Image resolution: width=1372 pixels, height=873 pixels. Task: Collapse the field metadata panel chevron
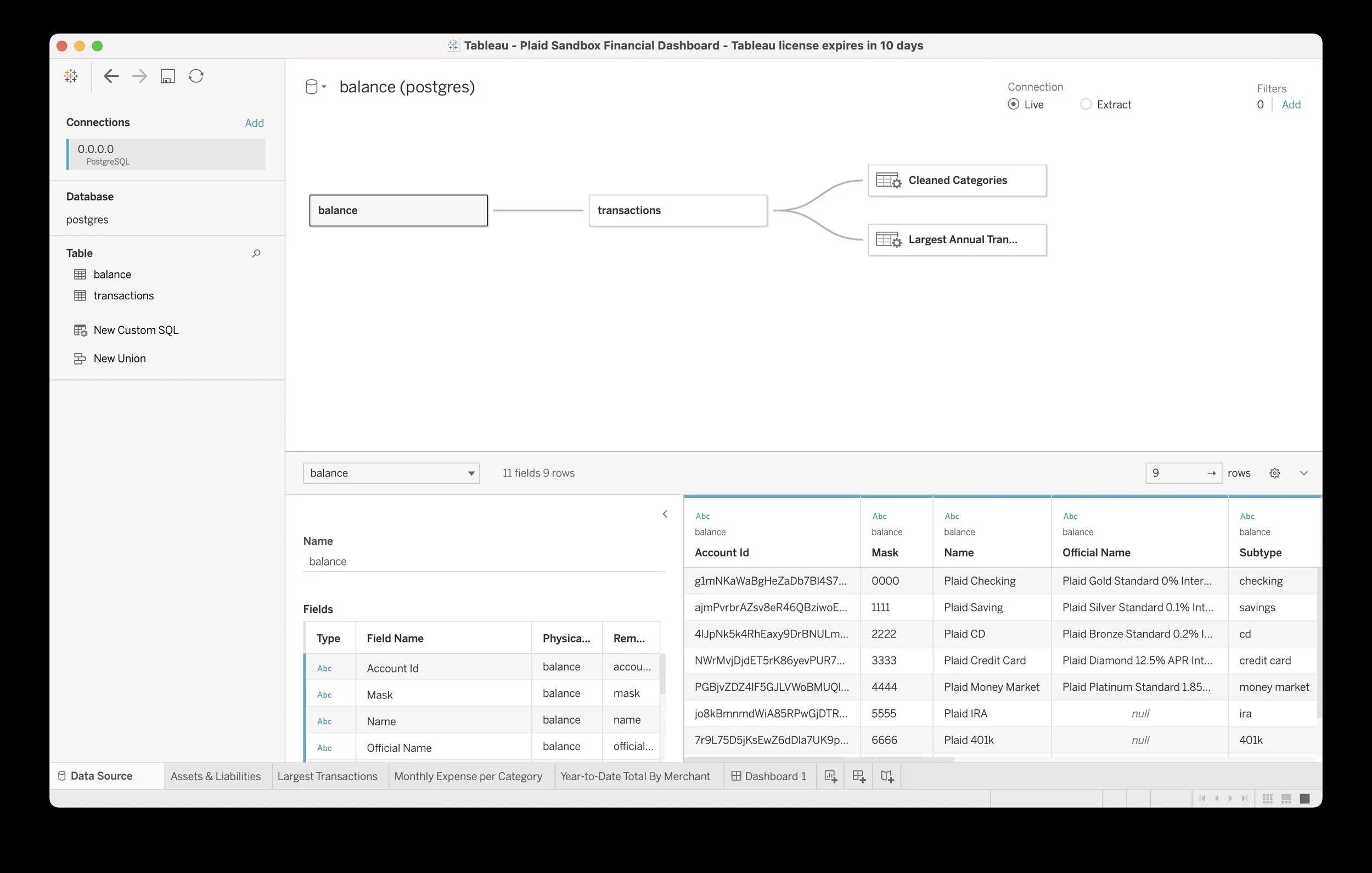(665, 514)
